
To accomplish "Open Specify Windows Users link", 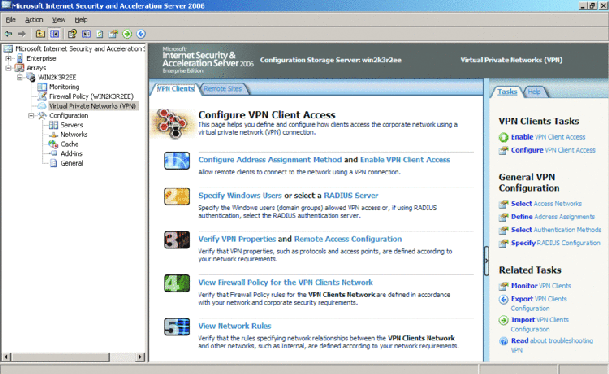I will pos(240,195).
